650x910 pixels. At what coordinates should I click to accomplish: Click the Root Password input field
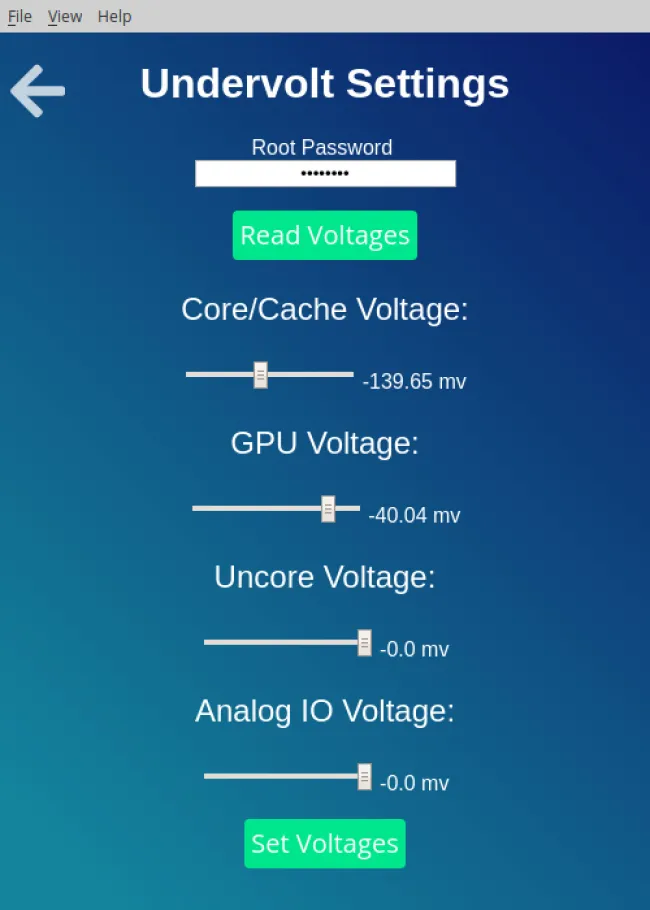tap(325, 174)
